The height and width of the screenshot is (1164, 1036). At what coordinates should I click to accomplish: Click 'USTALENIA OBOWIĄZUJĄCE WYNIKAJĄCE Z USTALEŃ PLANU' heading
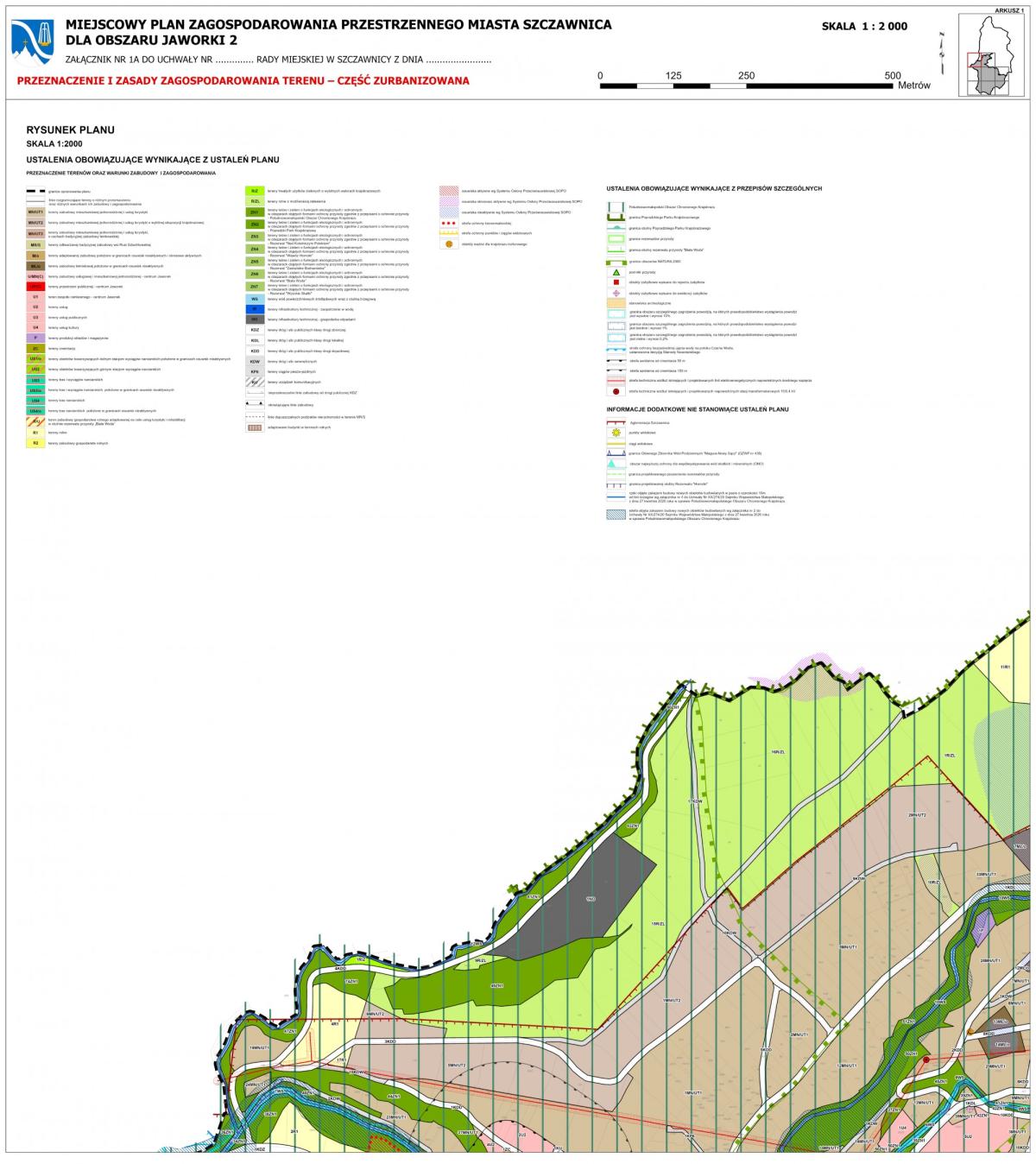coord(152,160)
